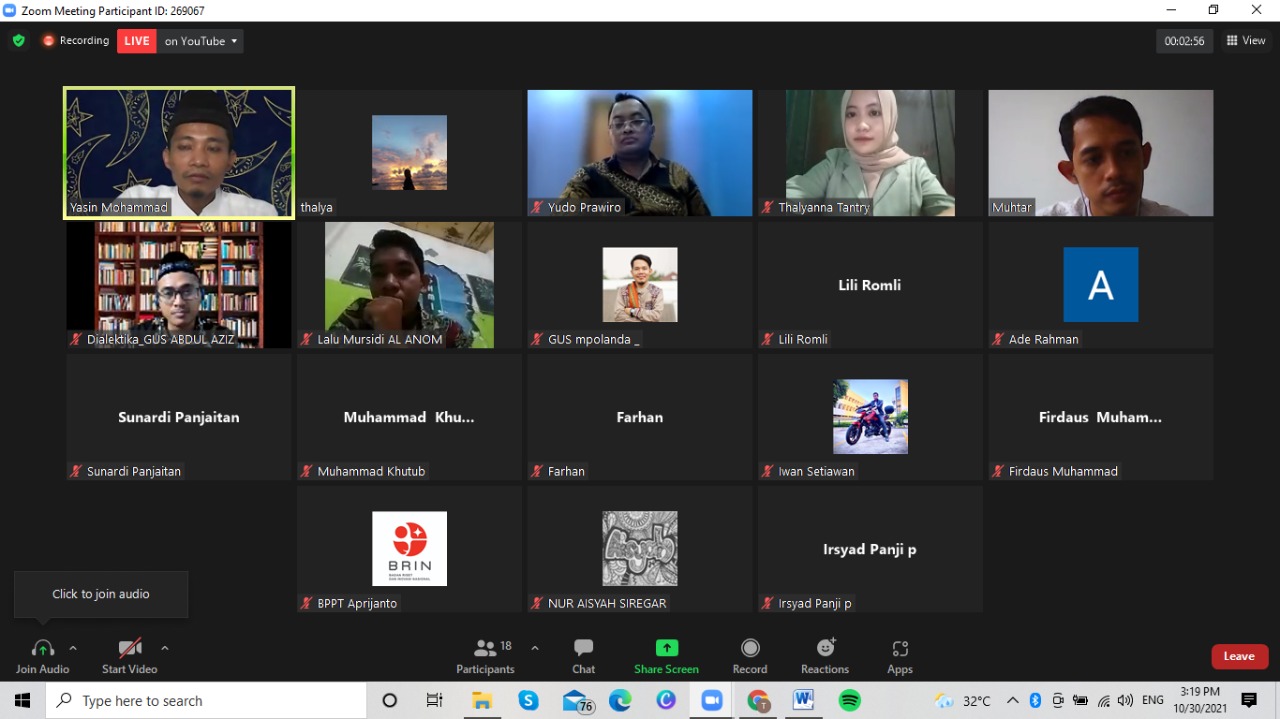1280x719 pixels.
Task: Expand the Participants options chevron
Action: pyautogui.click(x=535, y=648)
